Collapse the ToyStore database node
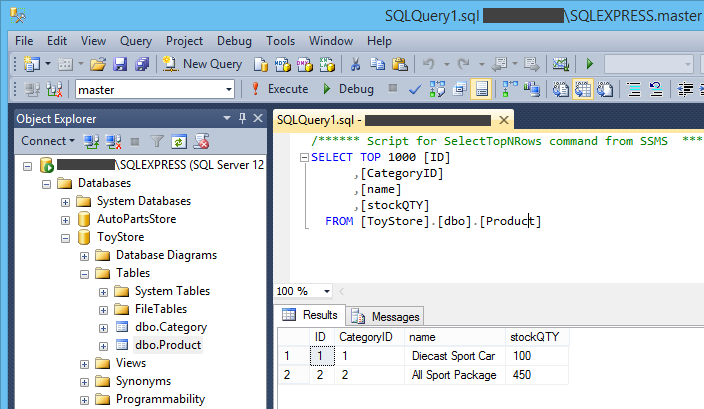 (x=65, y=238)
